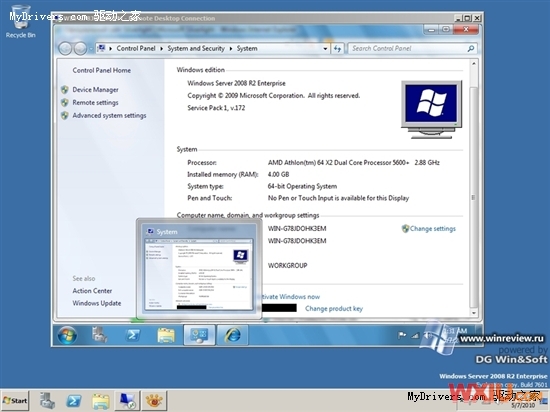The height and width of the screenshot is (412, 550).
Task: Open the address bar history dropdown
Action: pyautogui.click(x=326, y=48)
